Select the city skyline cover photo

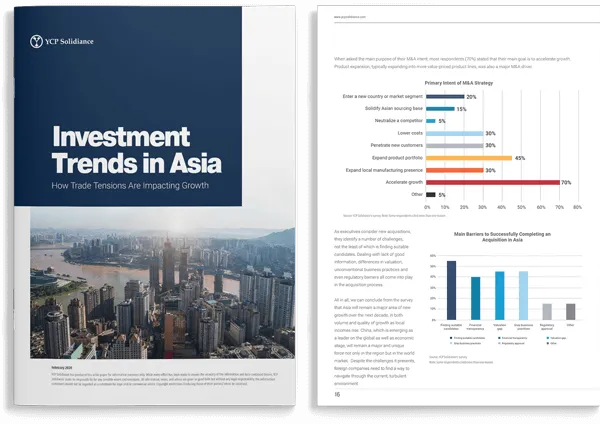[x=163, y=283]
